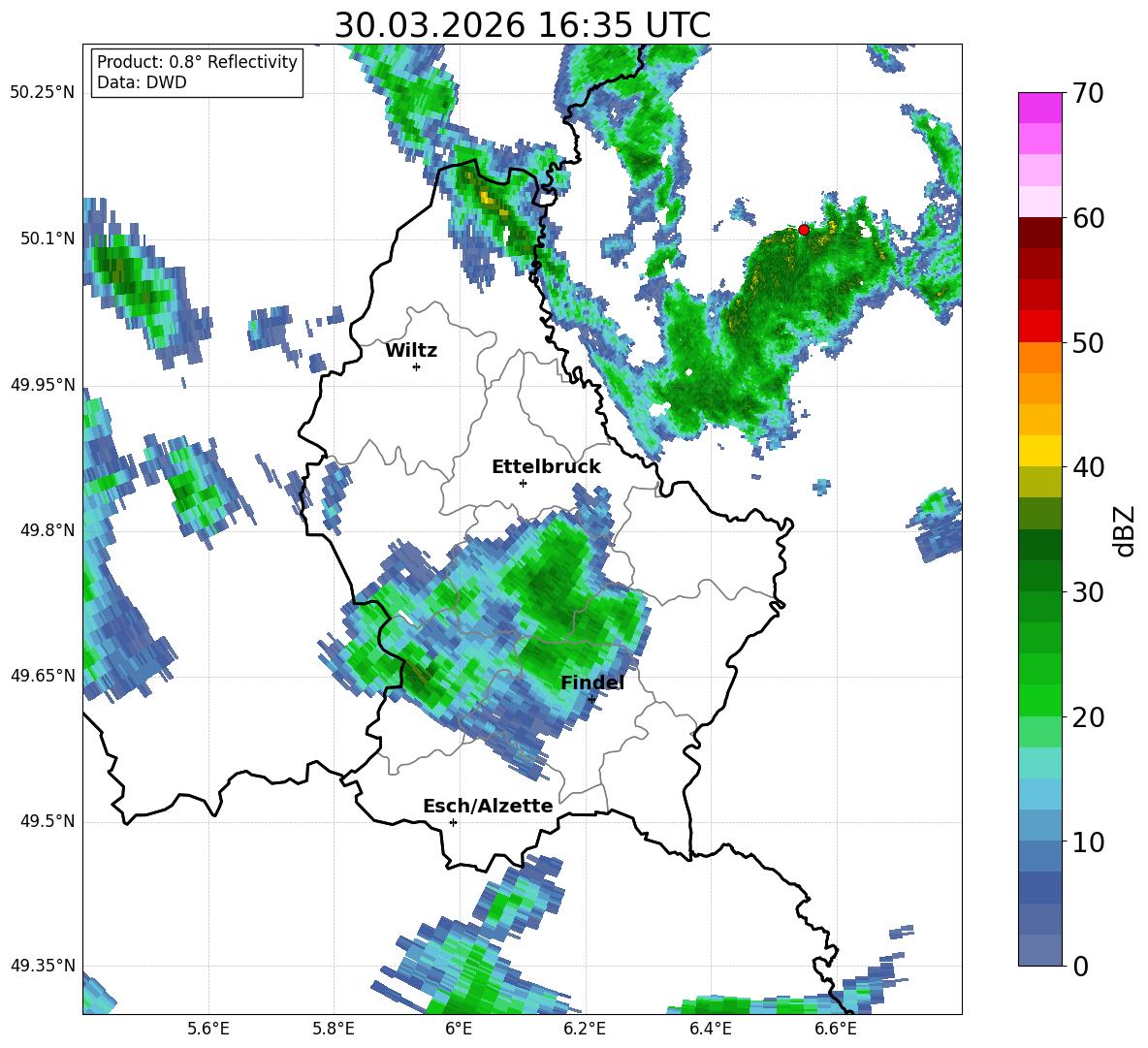Click the magenta top band of the colorbar

point(1039,108)
